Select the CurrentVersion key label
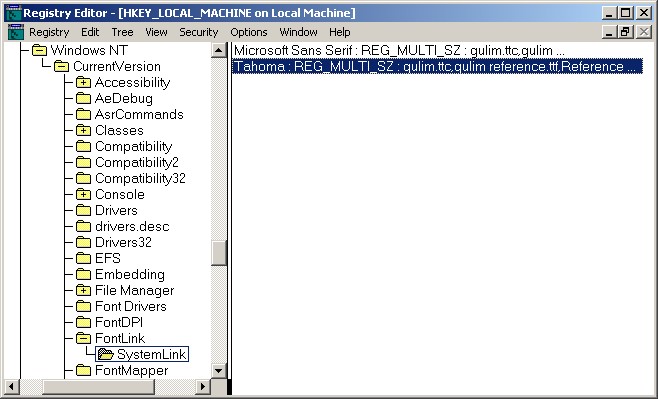This screenshot has height=399, width=658. pyautogui.click(x=117, y=67)
